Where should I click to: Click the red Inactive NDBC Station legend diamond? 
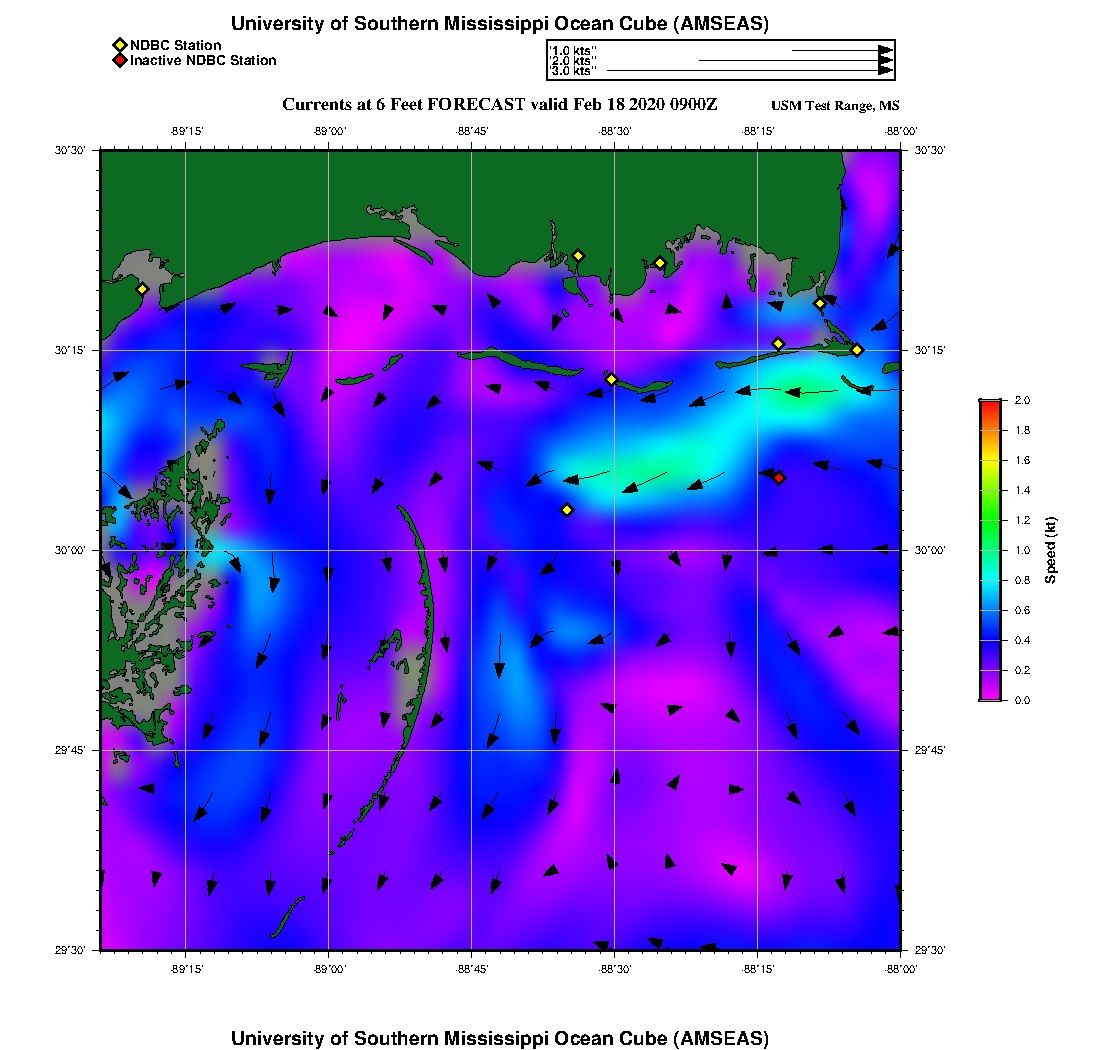tap(119, 61)
